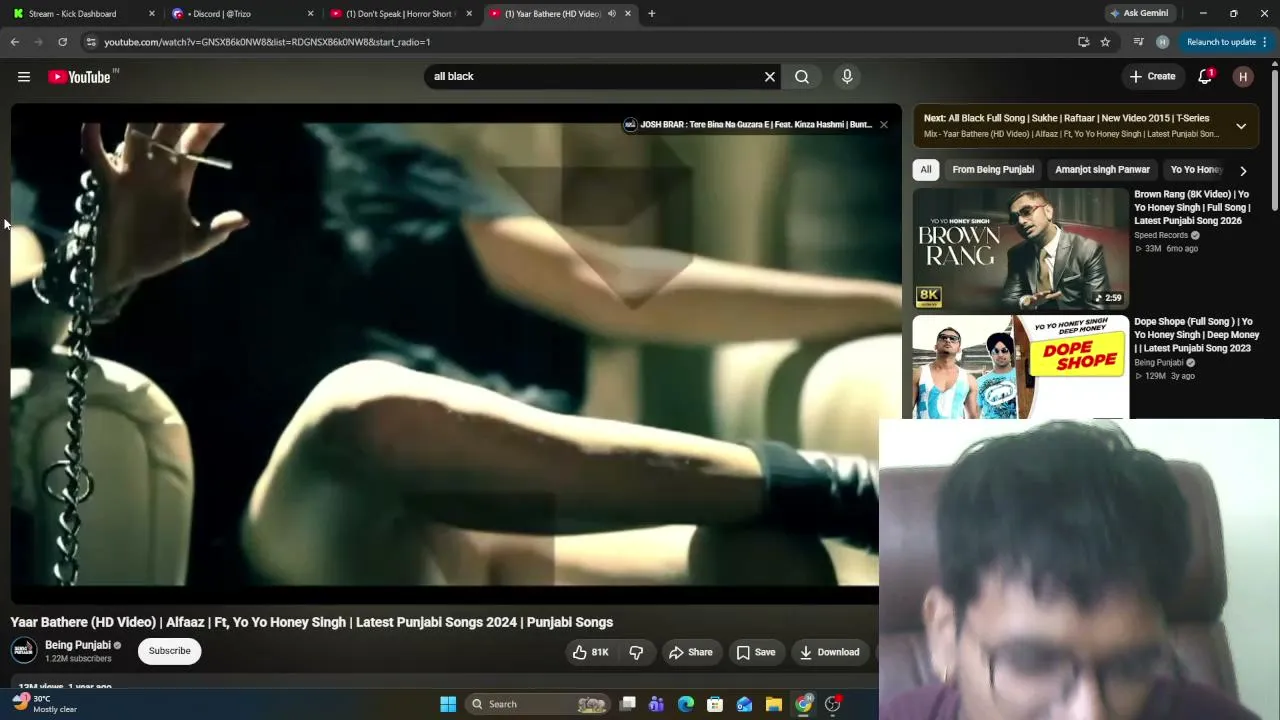This screenshot has height=720, width=1280.
Task: Click the YouTube search magnifier button
Action: point(802,77)
